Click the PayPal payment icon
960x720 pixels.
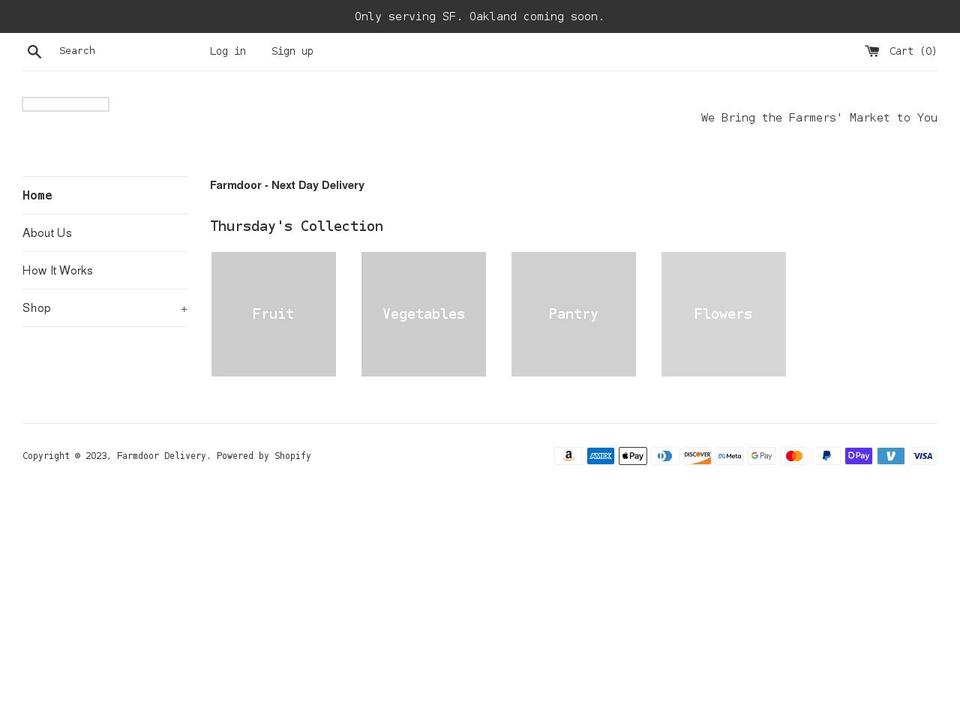[826, 456]
